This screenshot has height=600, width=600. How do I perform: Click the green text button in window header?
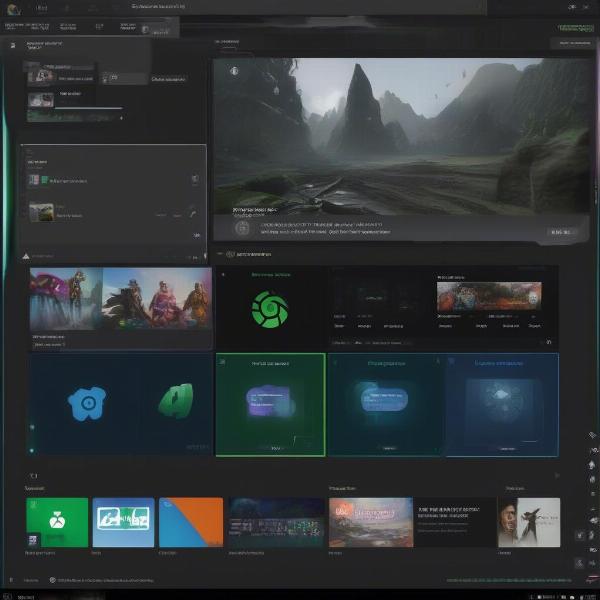576,28
